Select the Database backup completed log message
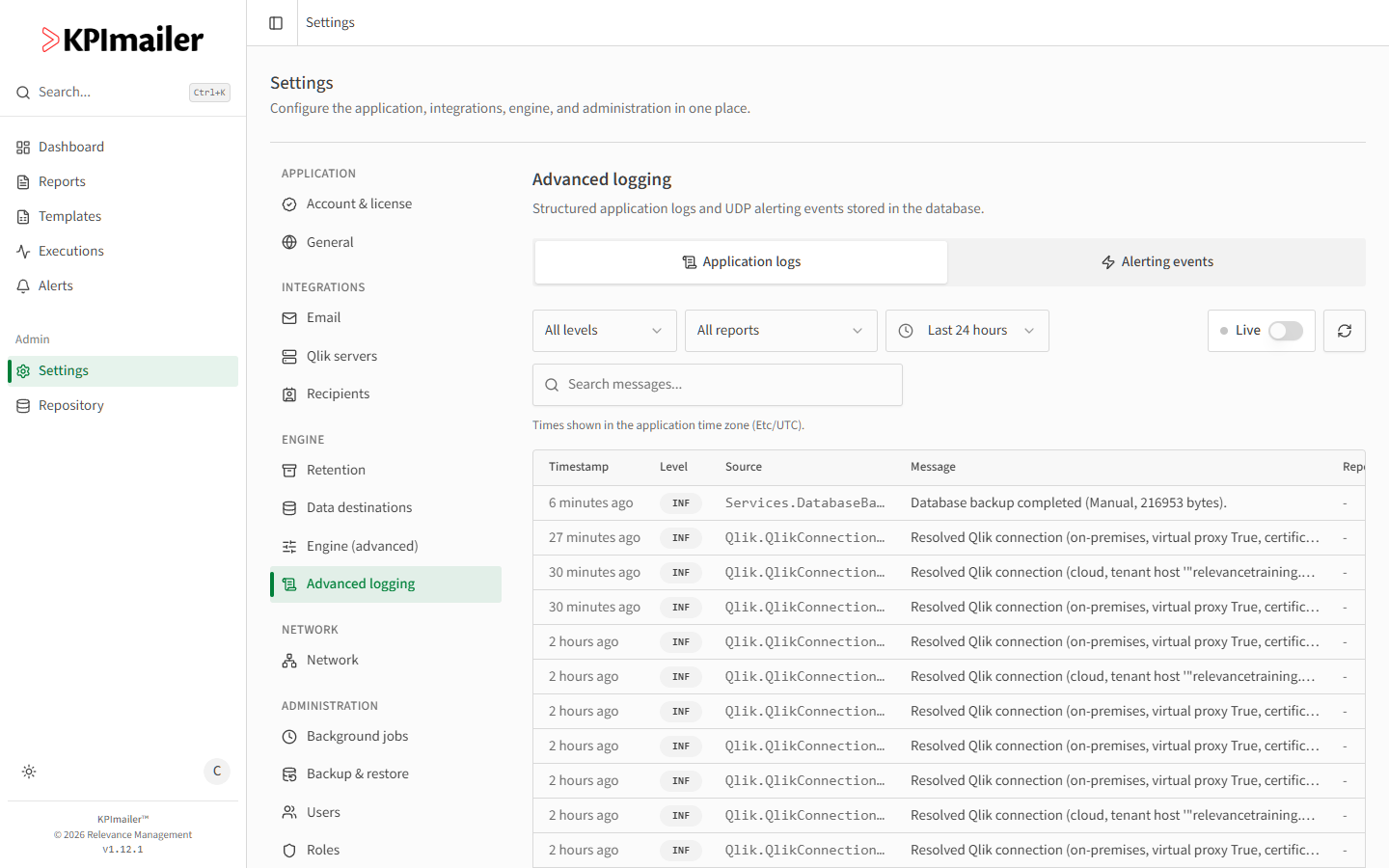The width and height of the screenshot is (1389, 868). 1069,502
